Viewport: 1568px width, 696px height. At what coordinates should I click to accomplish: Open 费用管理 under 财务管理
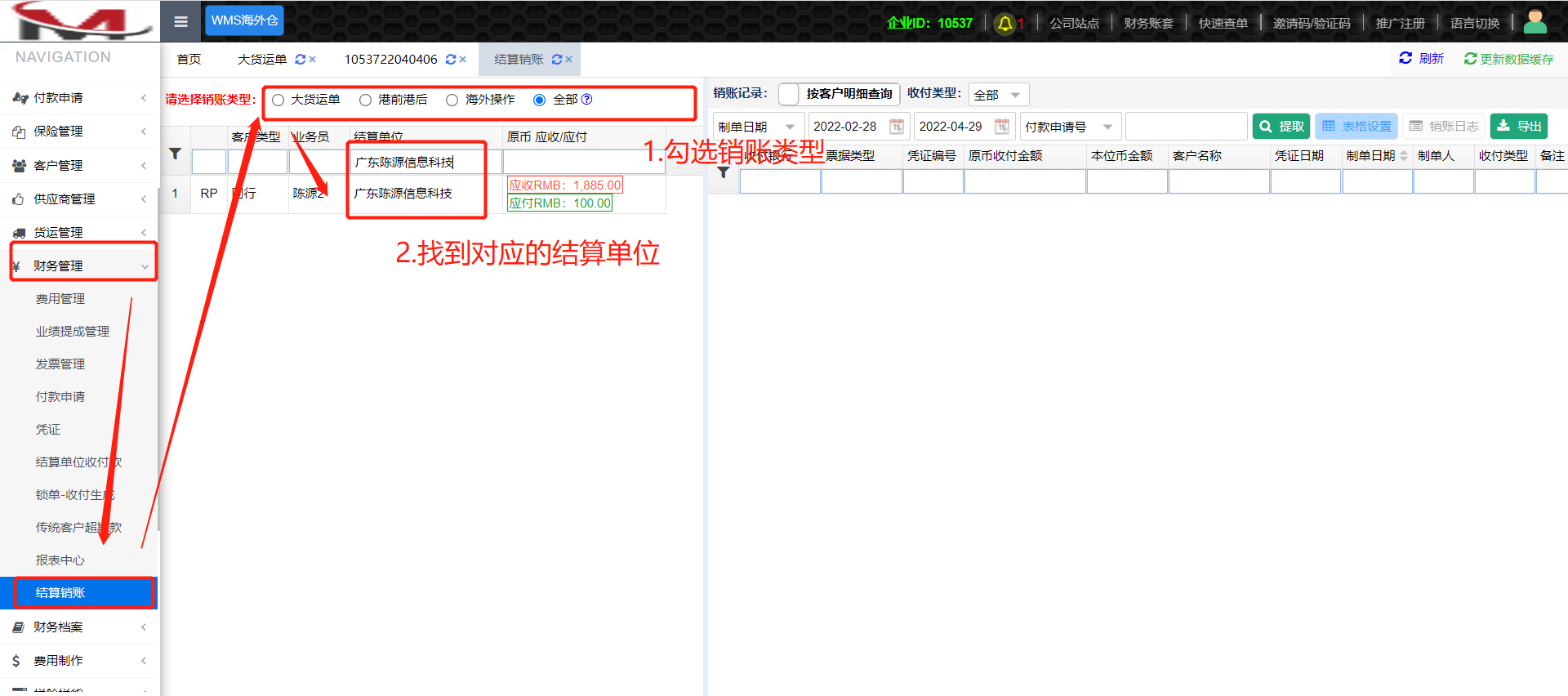(60, 299)
